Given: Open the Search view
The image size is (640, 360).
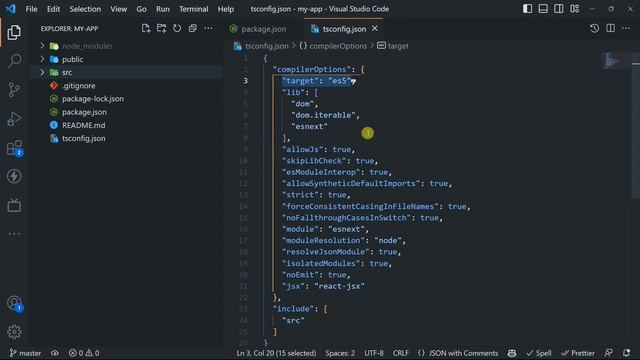Looking at the screenshot, I should pos(14,61).
